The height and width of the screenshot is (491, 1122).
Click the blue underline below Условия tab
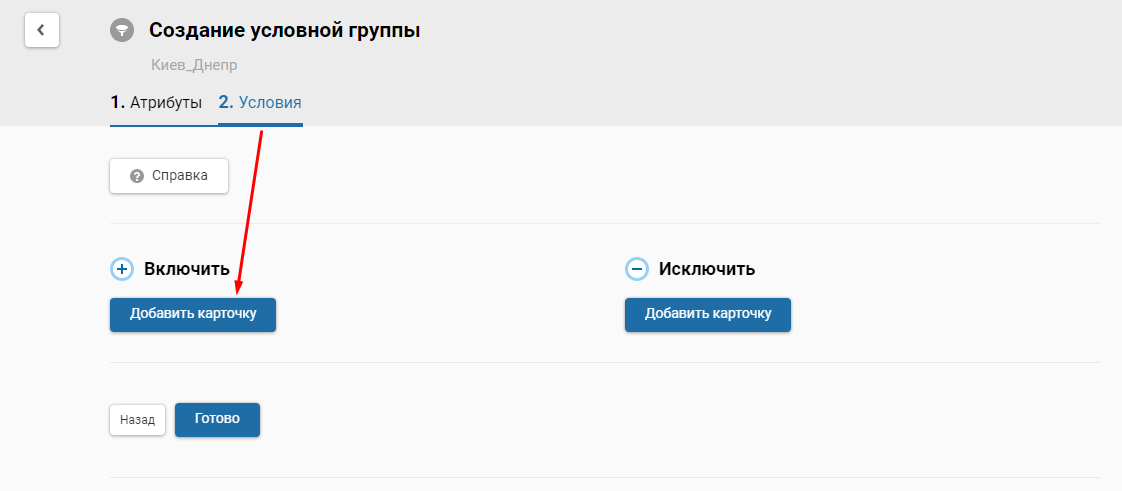click(x=260, y=125)
